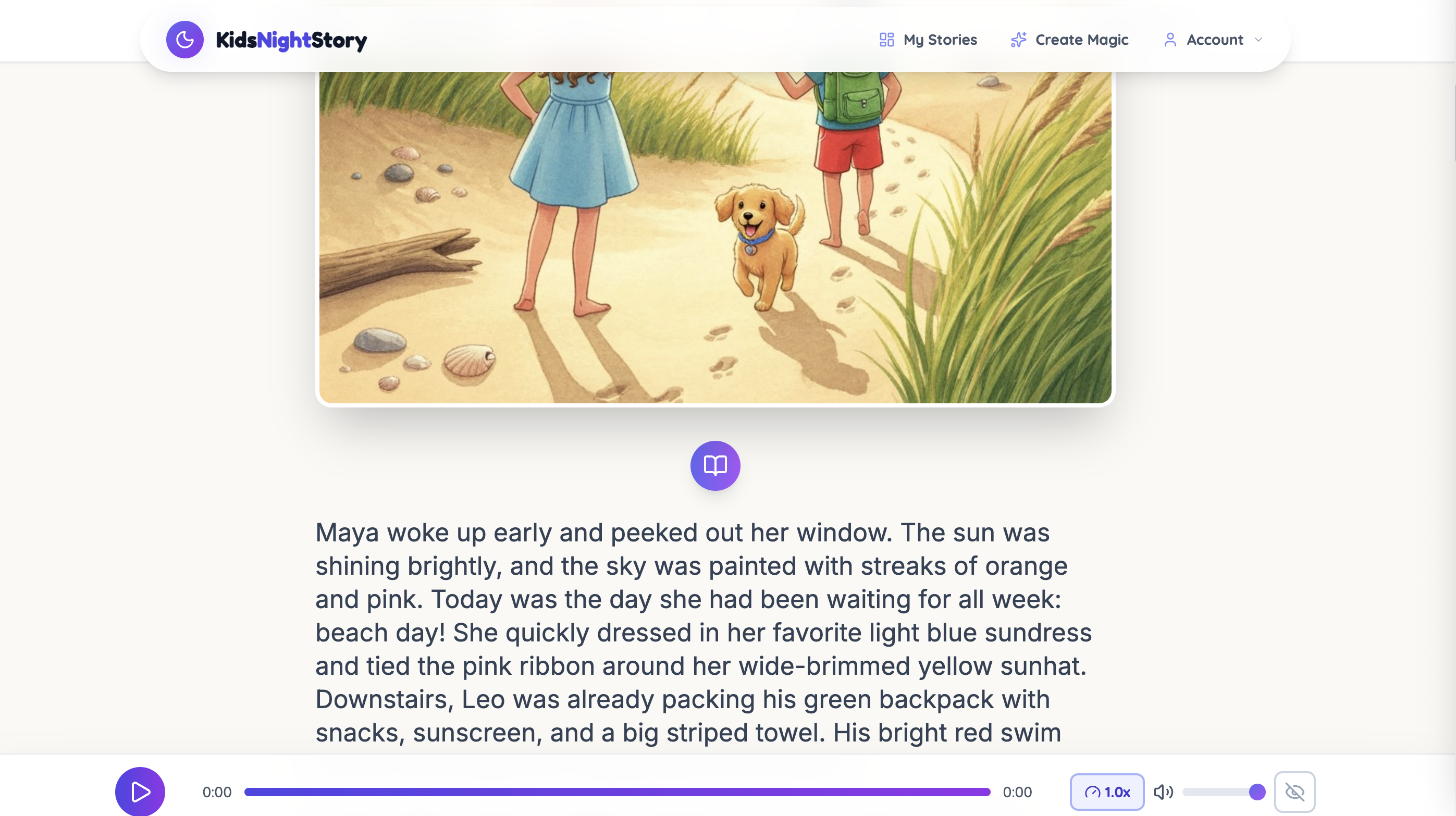Enable read-along mode with the book button
The image size is (1456, 816).
coord(714,465)
